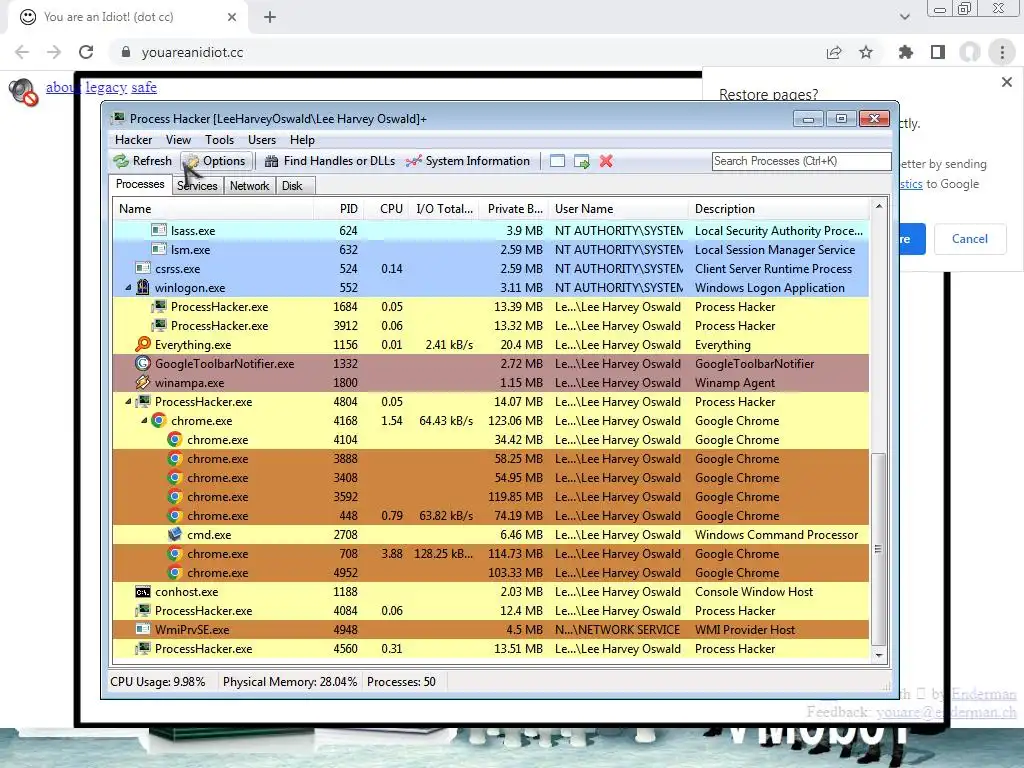Click 'CPU Usage: 9.98%' in status bar
Viewport: 1024px width, 768px height.
click(157, 682)
